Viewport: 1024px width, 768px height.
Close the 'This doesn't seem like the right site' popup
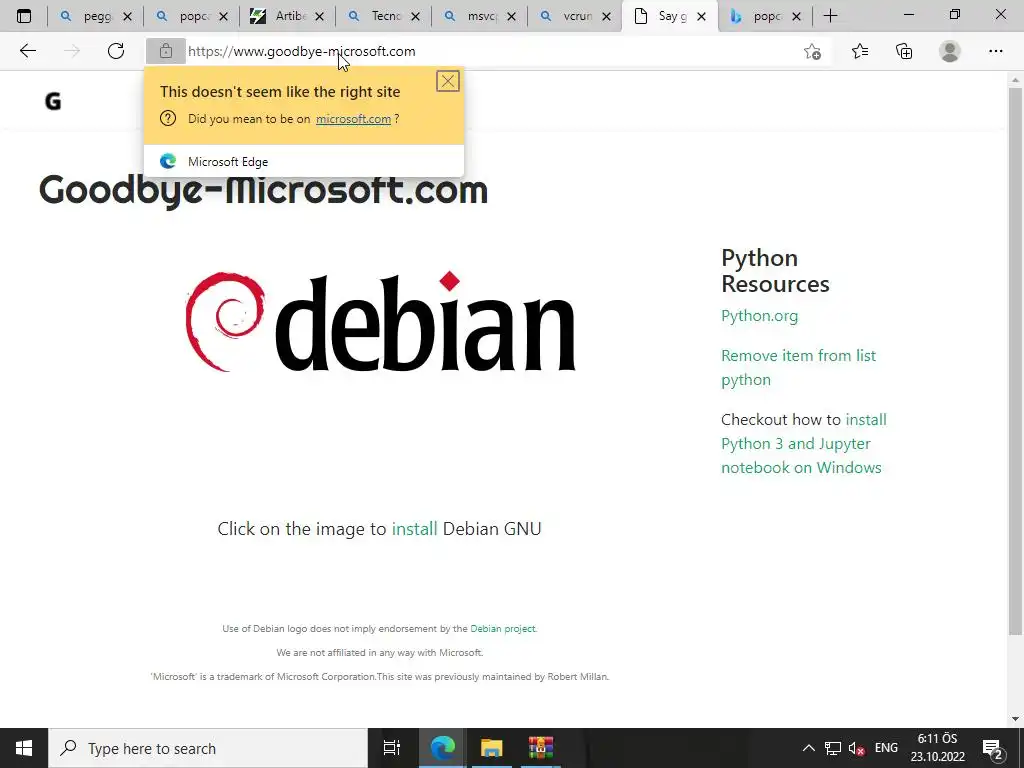point(447,81)
